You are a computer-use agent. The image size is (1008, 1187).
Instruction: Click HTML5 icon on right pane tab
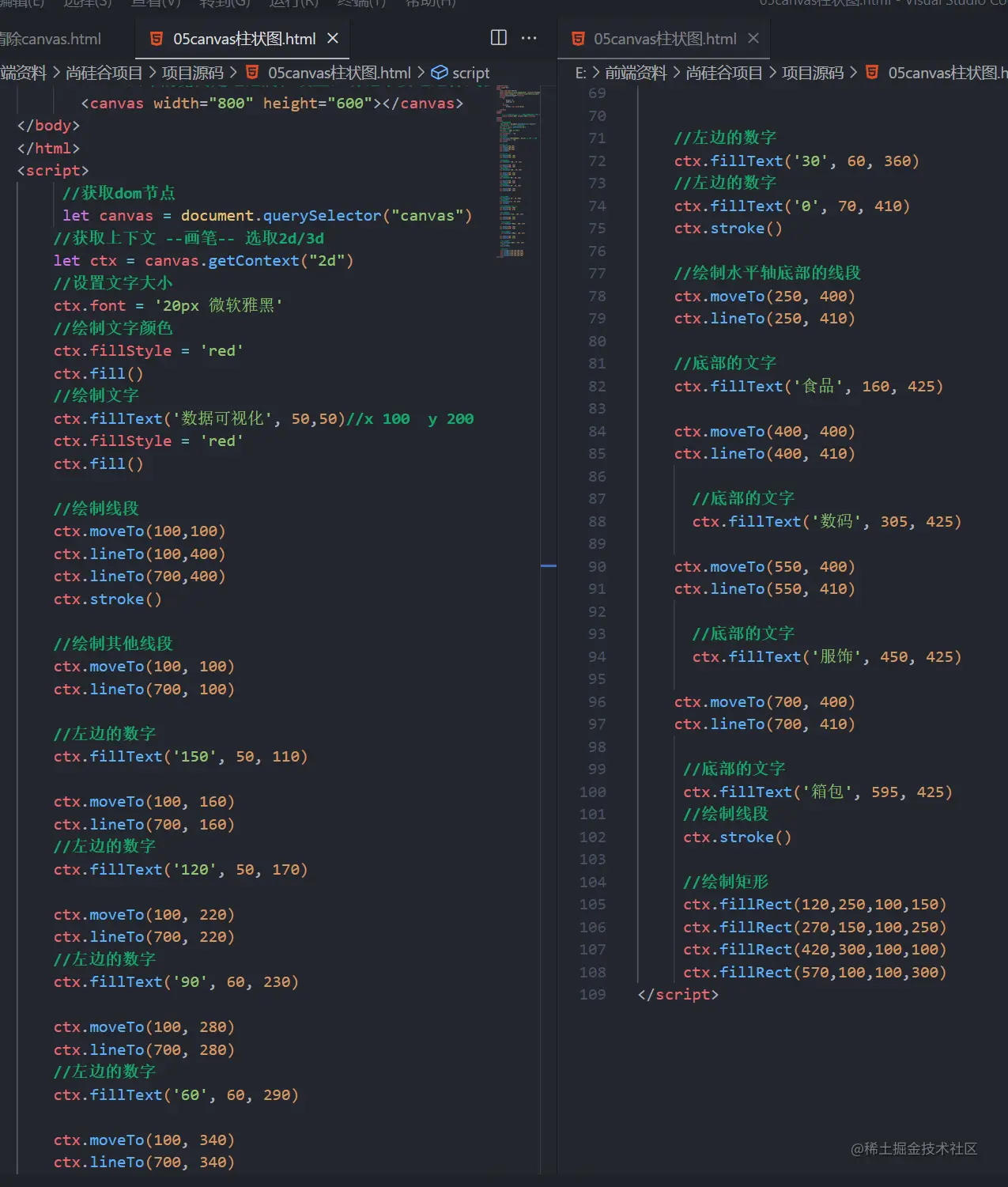click(x=578, y=38)
